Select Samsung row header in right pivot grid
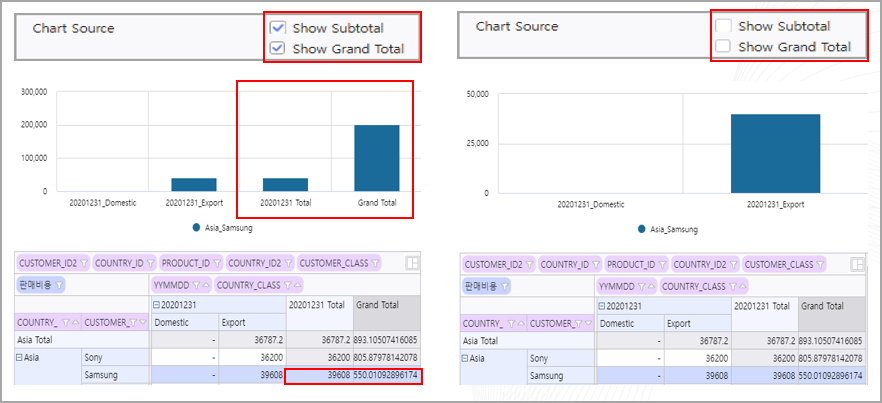 pyautogui.click(x=562, y=375)
